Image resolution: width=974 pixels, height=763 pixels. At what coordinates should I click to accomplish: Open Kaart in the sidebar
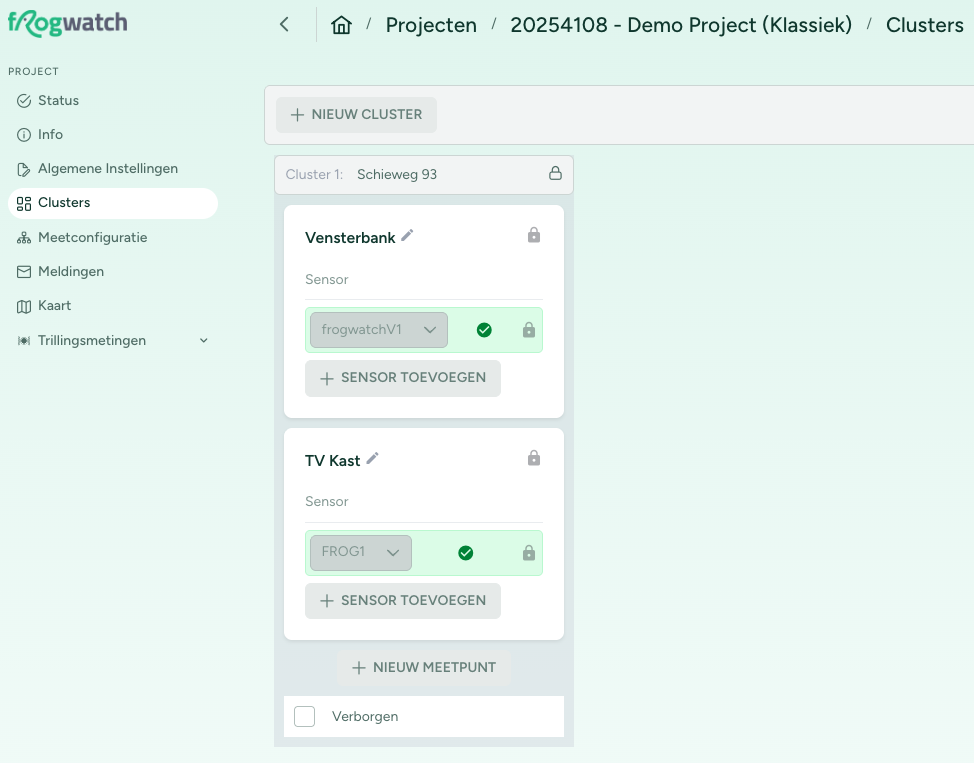(113, 306)
